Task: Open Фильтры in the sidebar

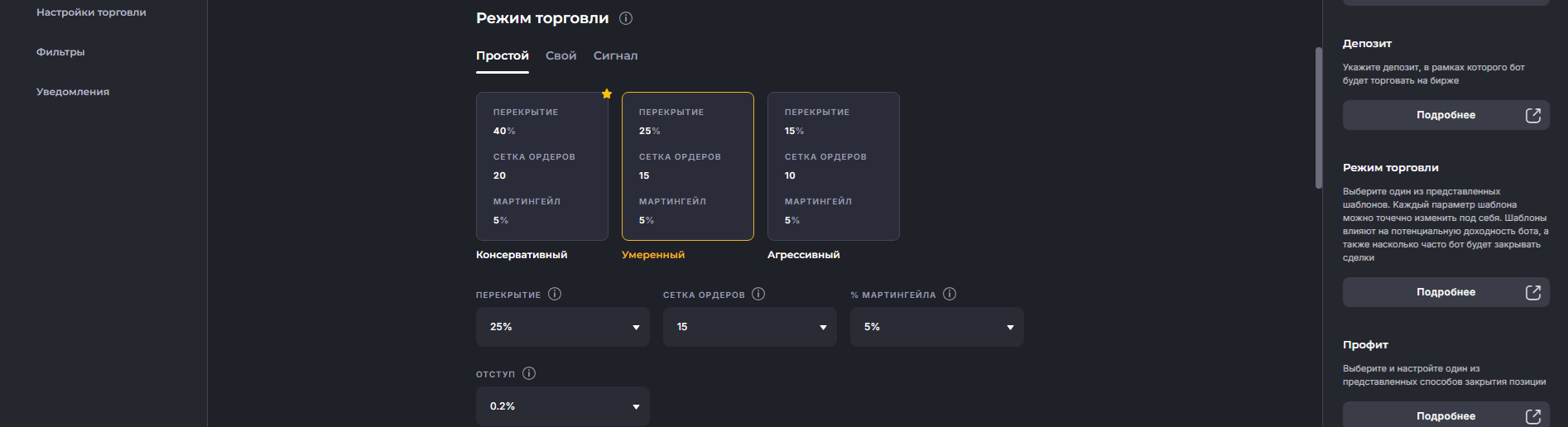Action: pos(60,52)
